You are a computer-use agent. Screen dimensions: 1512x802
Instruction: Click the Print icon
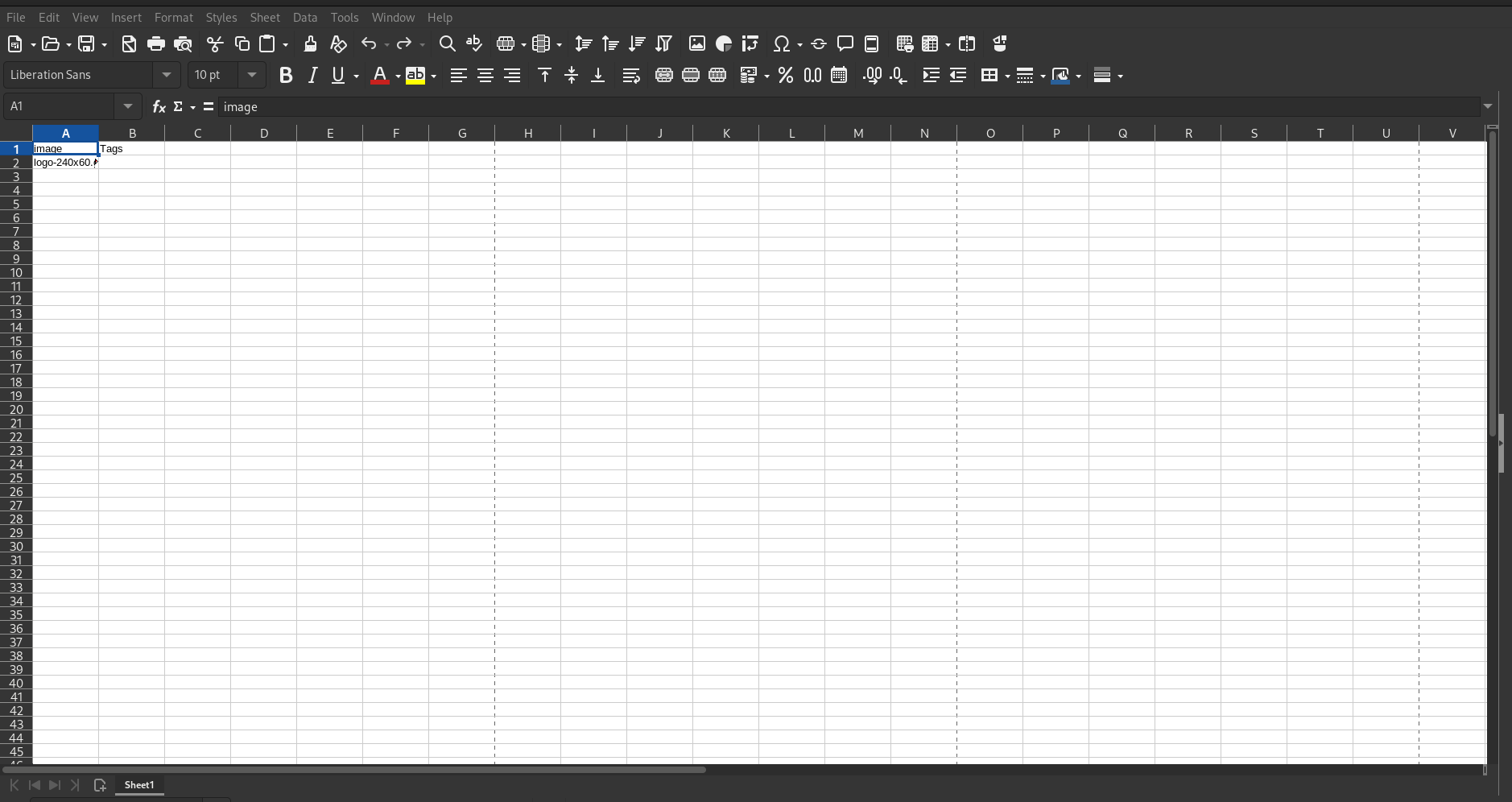point(156,44)
